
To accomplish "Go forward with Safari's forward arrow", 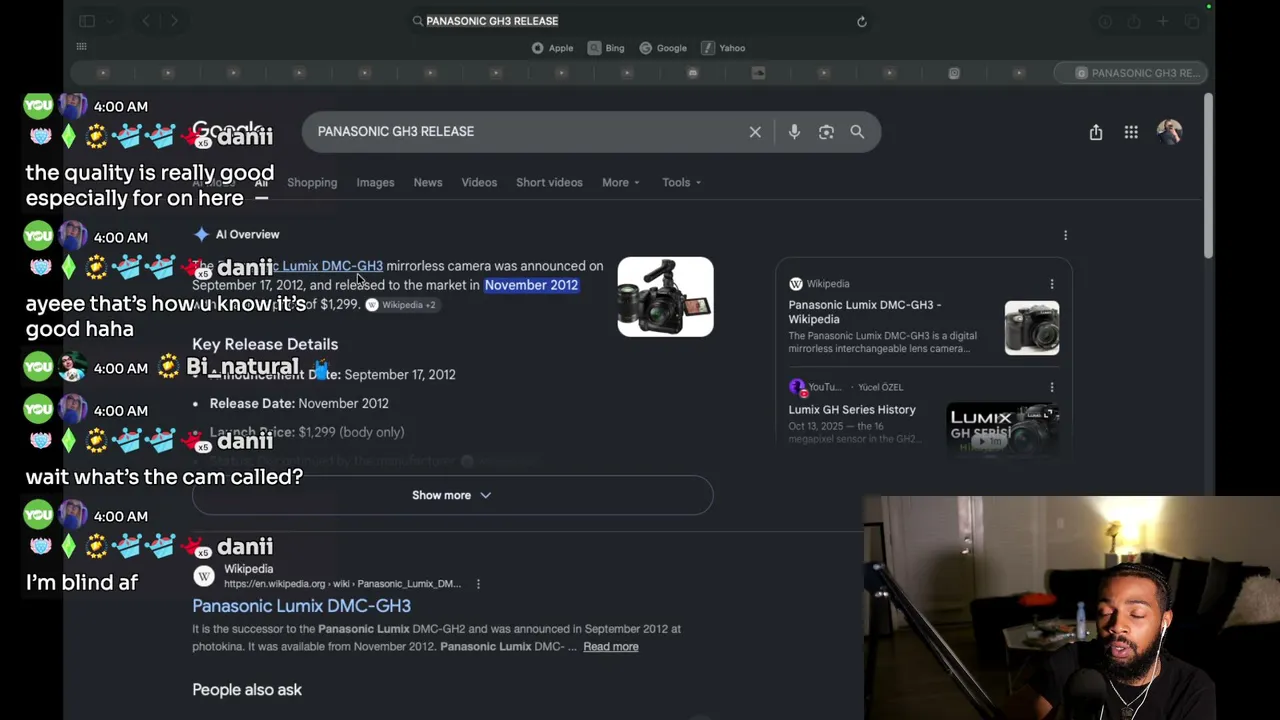I will coord(174,21).
